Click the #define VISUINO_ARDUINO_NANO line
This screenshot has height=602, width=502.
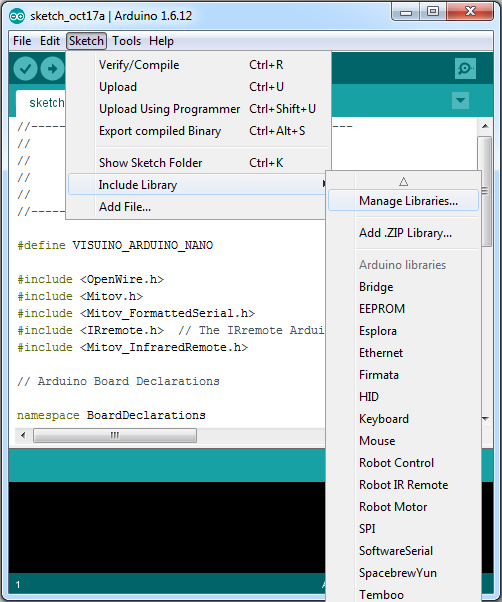point(115,245)
